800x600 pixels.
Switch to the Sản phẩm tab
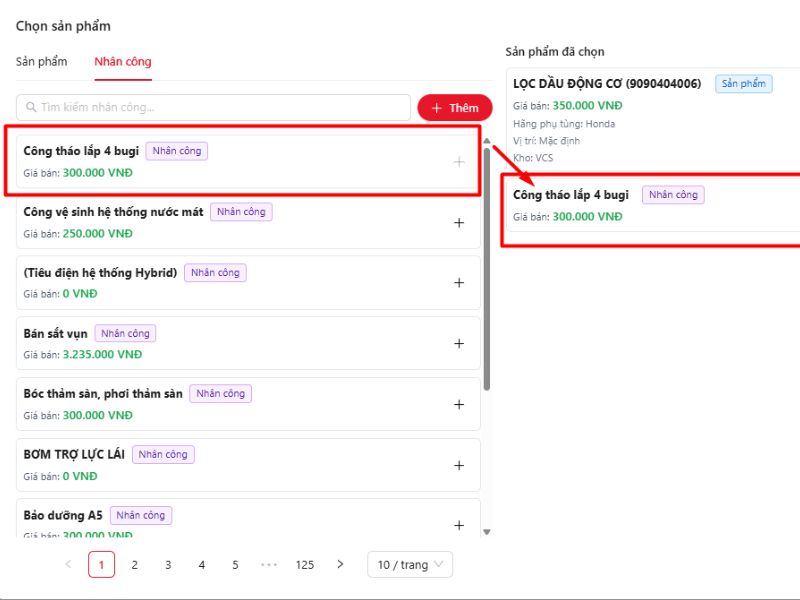coord(41,62)
